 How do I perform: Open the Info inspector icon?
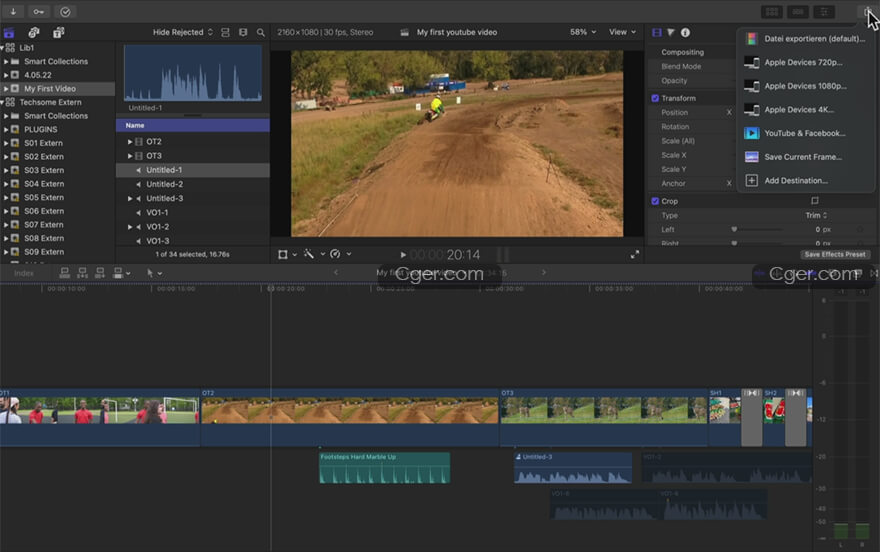(x=685, y=32)
